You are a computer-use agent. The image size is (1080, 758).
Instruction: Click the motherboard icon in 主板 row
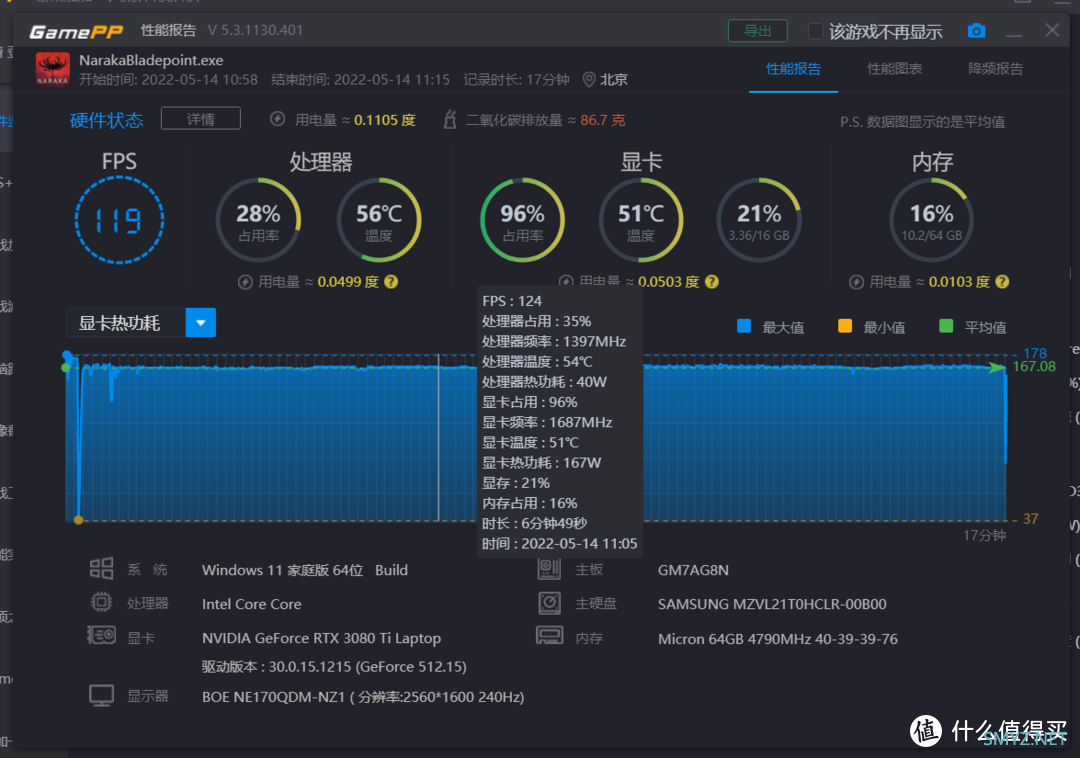[550, 569]
